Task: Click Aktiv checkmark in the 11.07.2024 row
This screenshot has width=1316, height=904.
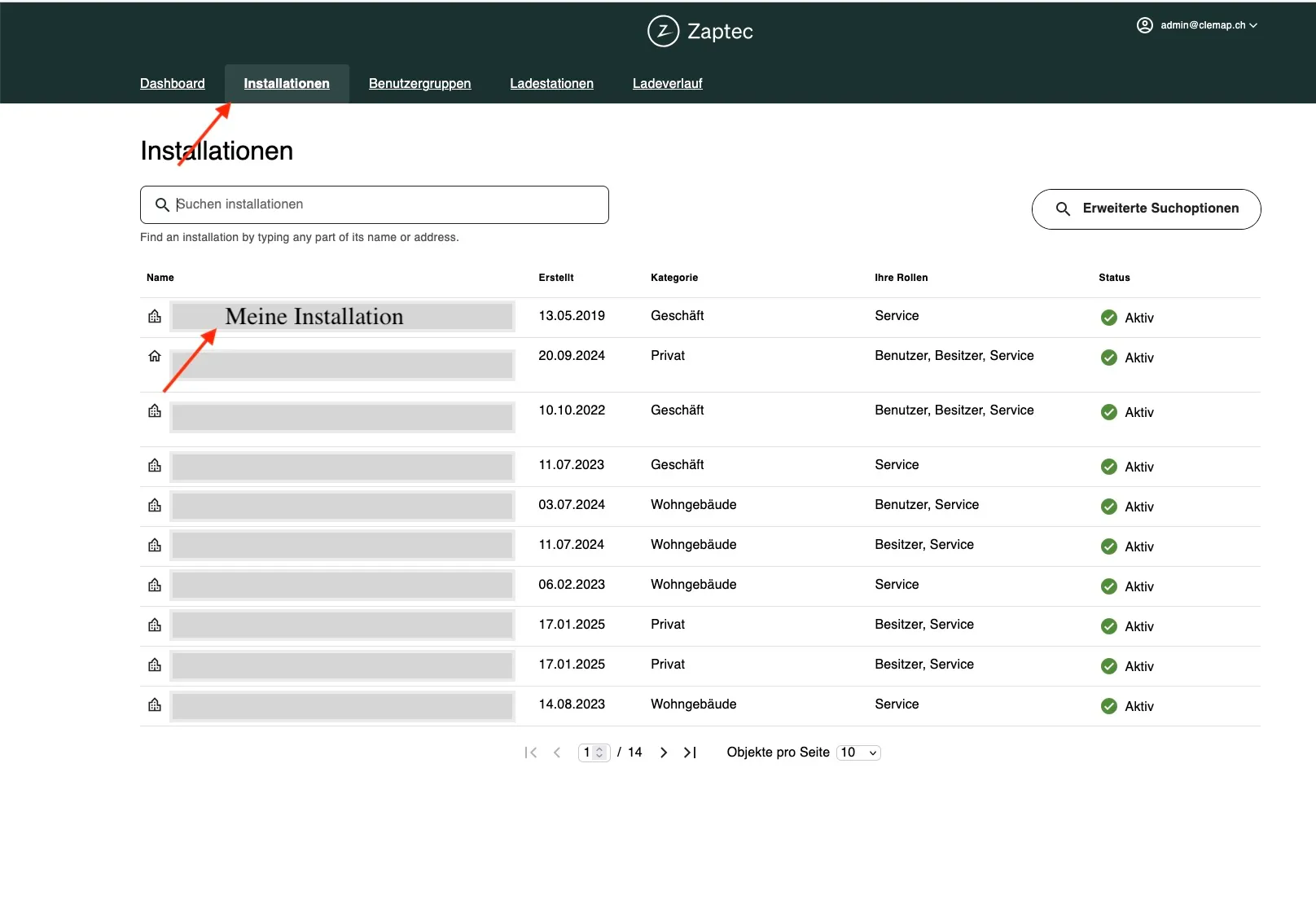Action: coord(1108,546)
